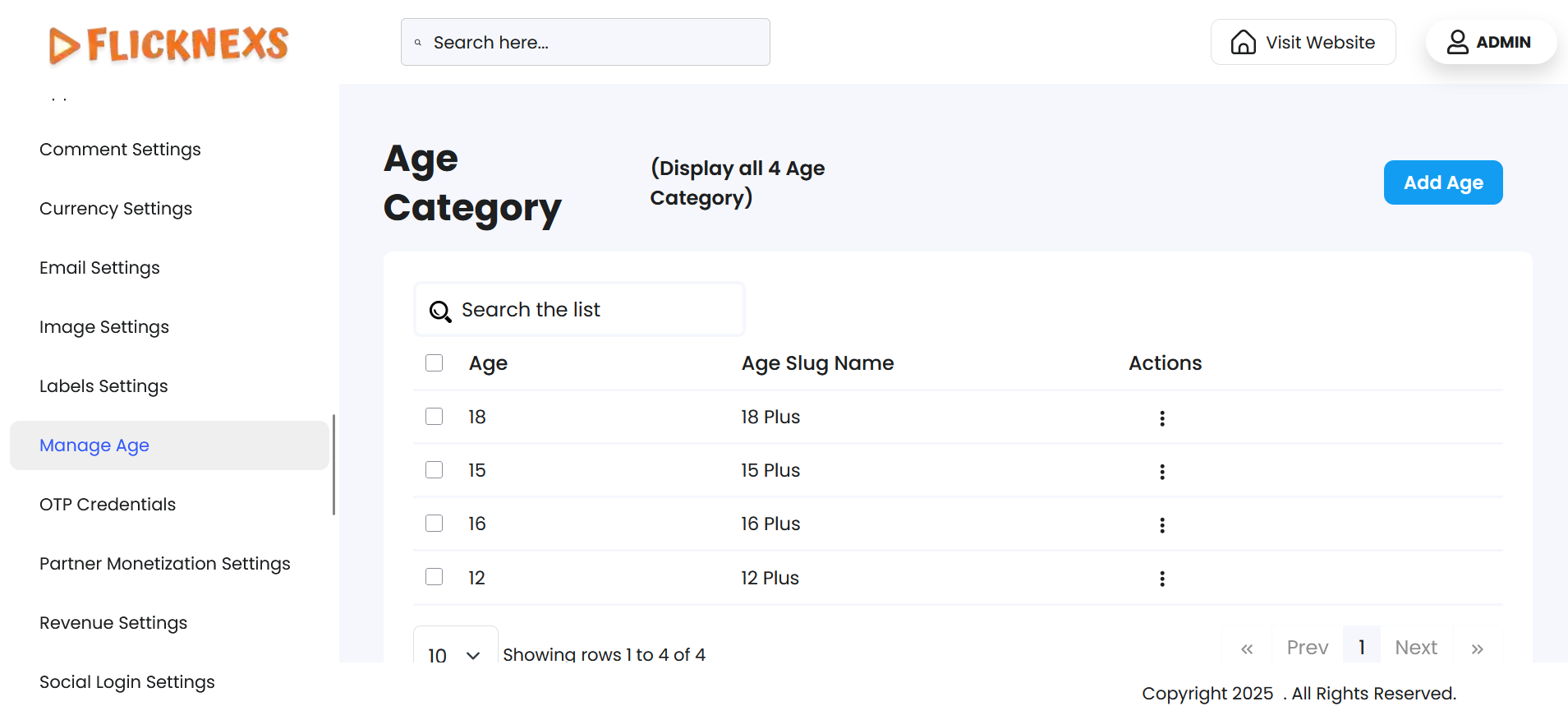Click the last page double-arrow icon
This screenshot has height=720, width=1568.
[1477, 648]
